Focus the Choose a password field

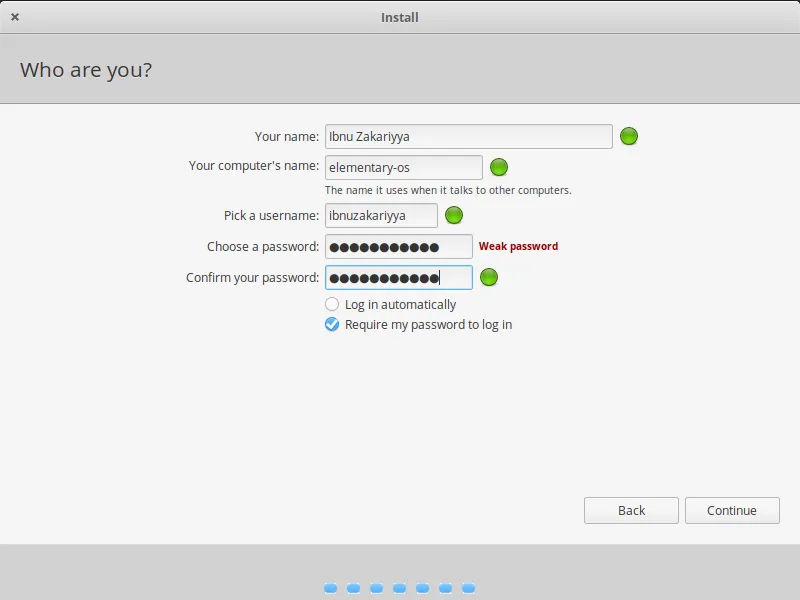click(x=398, y=247)
